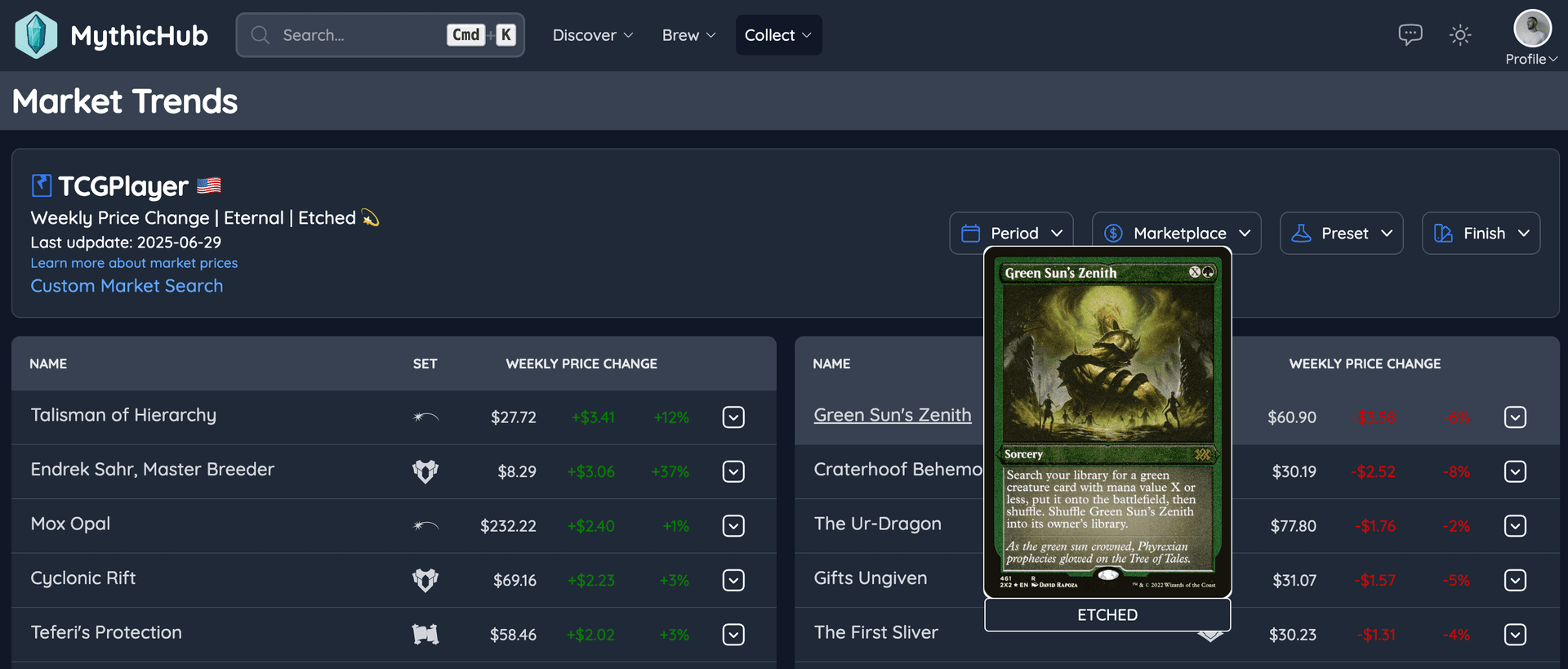
Task: Click set symbol for Talisman of Hierarchy
Action: pos(425,417)
